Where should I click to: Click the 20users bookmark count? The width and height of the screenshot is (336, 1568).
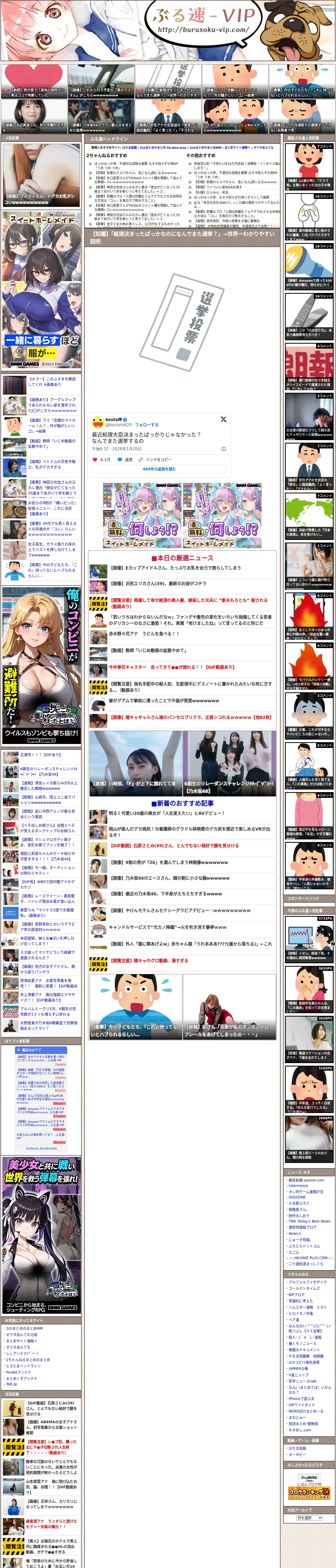tap(59, 1142)
